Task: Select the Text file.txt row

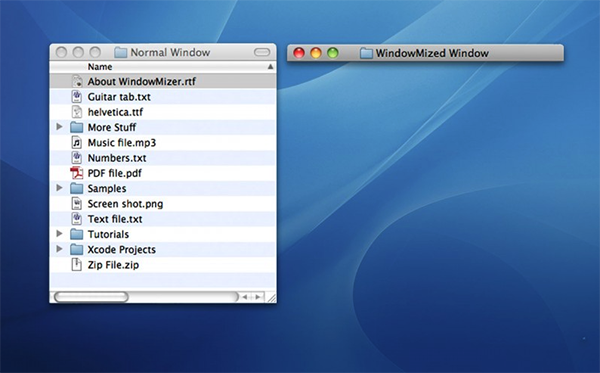Action: pos(163,219)
